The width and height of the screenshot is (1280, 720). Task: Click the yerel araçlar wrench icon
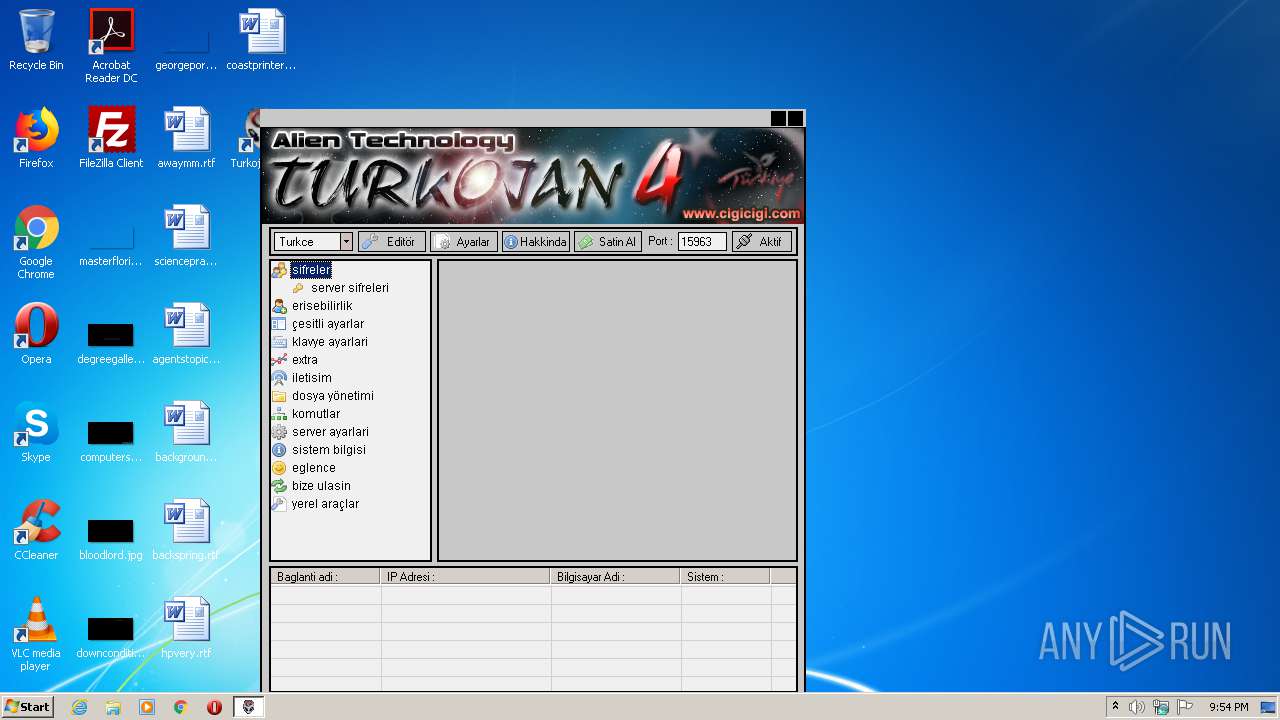[279, 504]
